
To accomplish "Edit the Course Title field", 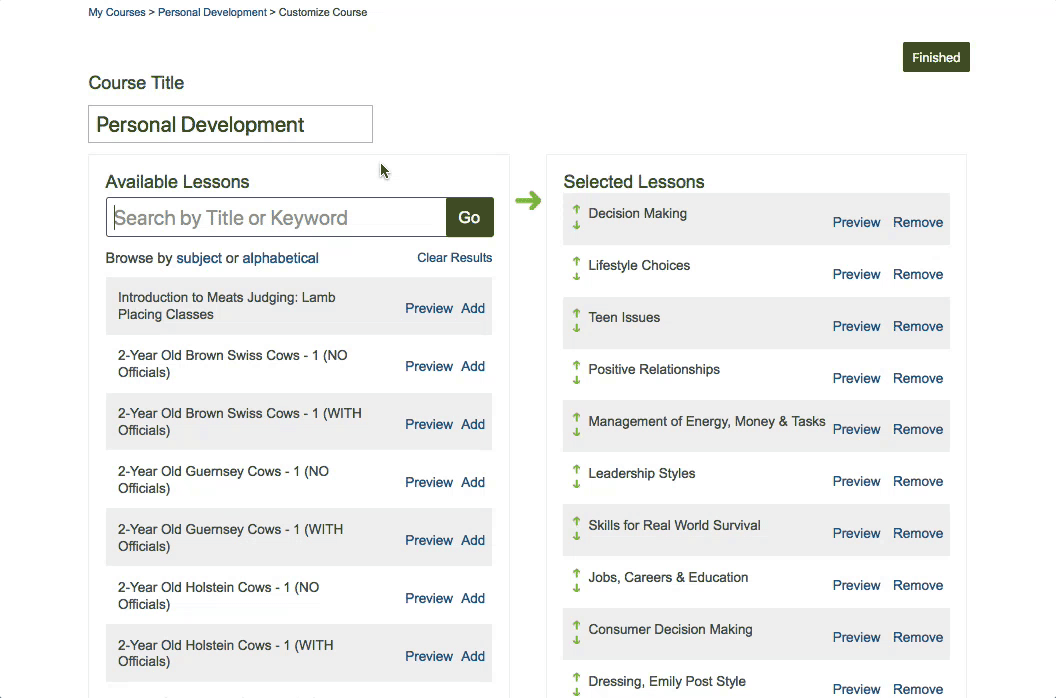I will point(230,124).
